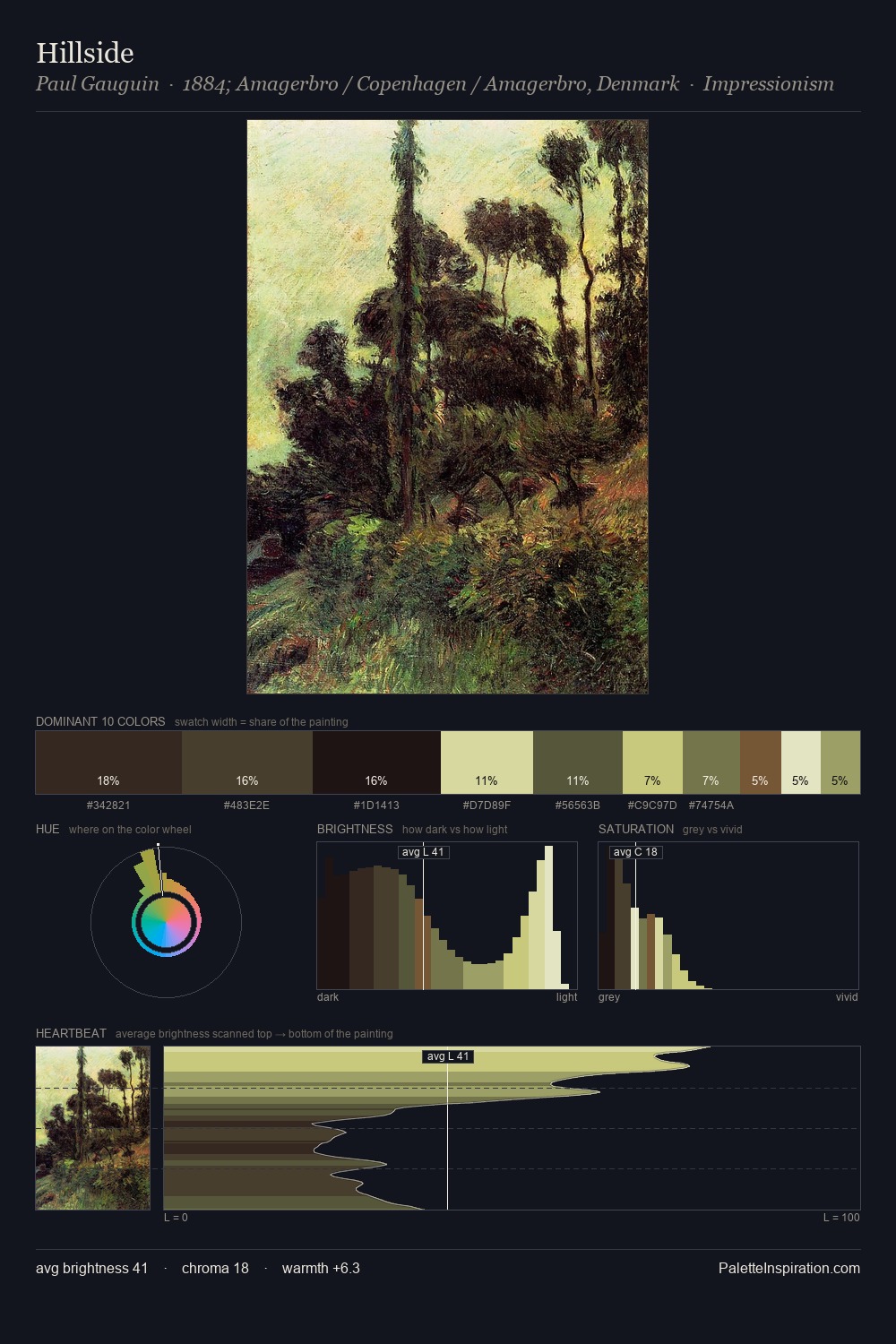Select the #56563B 11% color swatch
896x1344 pixels.
click(x=578, y=762)
